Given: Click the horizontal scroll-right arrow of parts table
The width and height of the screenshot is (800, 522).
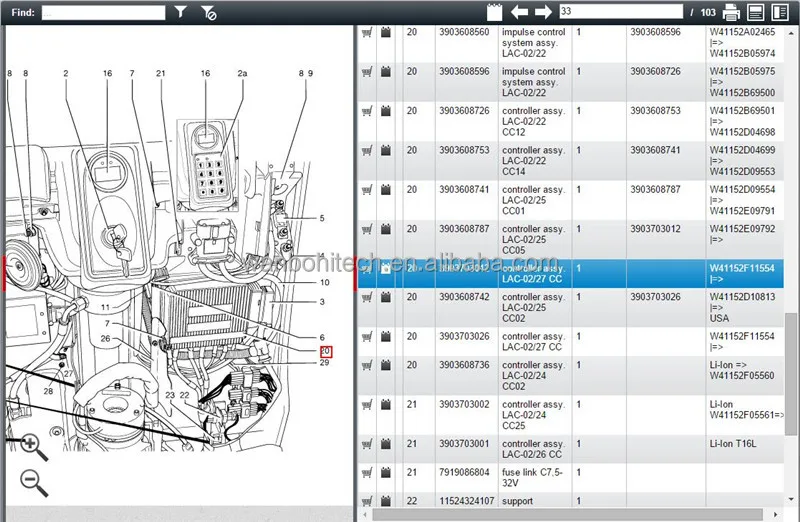Looking at the screenshot, I should pyautogui.click(x=776, y=514).
